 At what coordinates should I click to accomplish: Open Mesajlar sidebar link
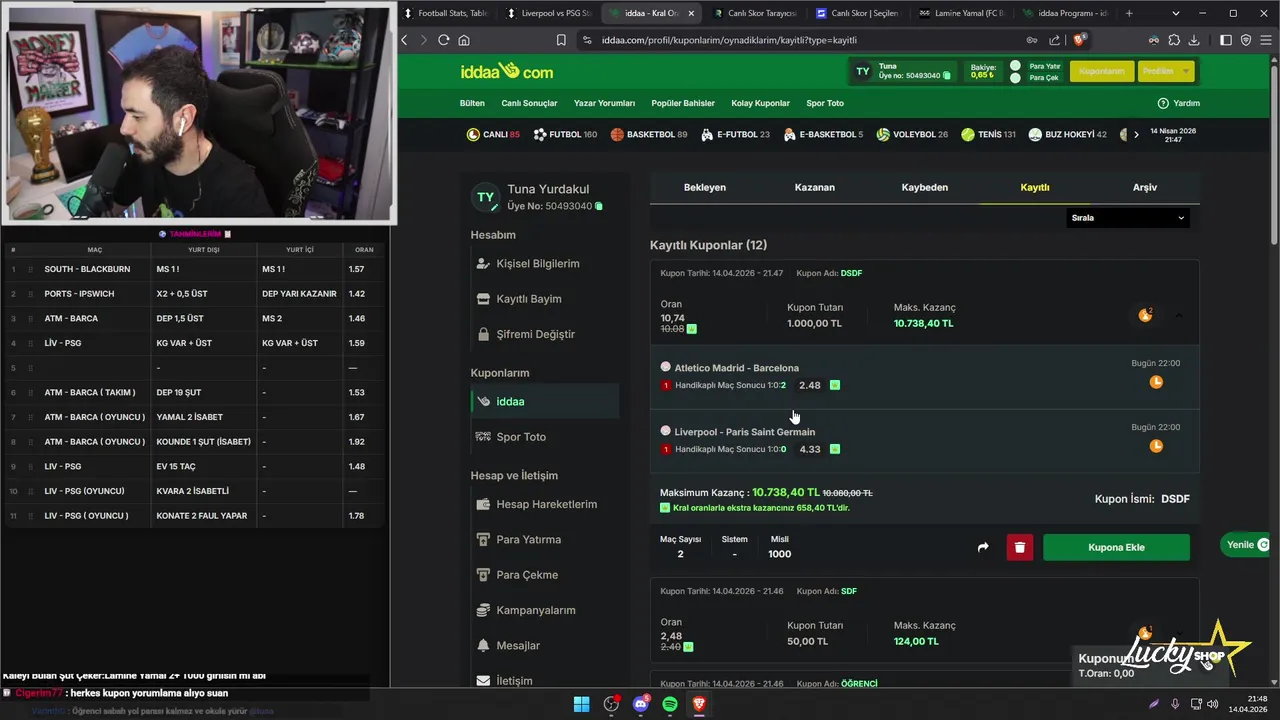(518, 646)
